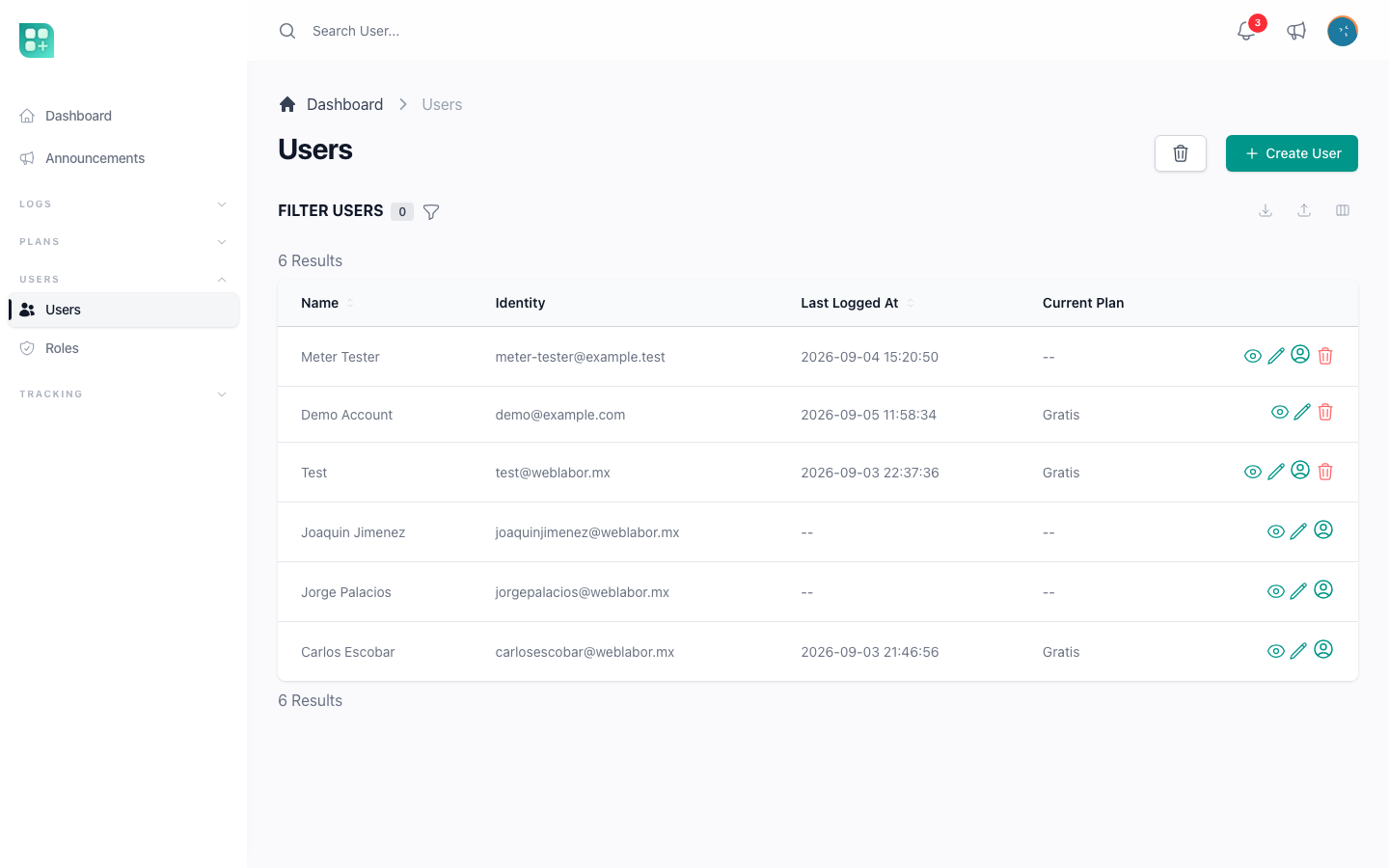Open Roles in the sidebar
The width and height of the screenshot is (1389, 868).
point(123,348)
